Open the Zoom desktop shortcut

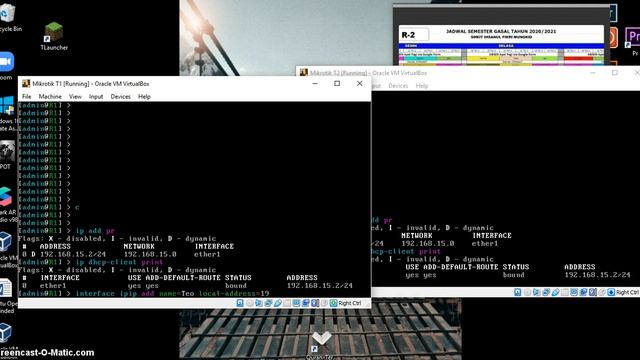(6, 66)
